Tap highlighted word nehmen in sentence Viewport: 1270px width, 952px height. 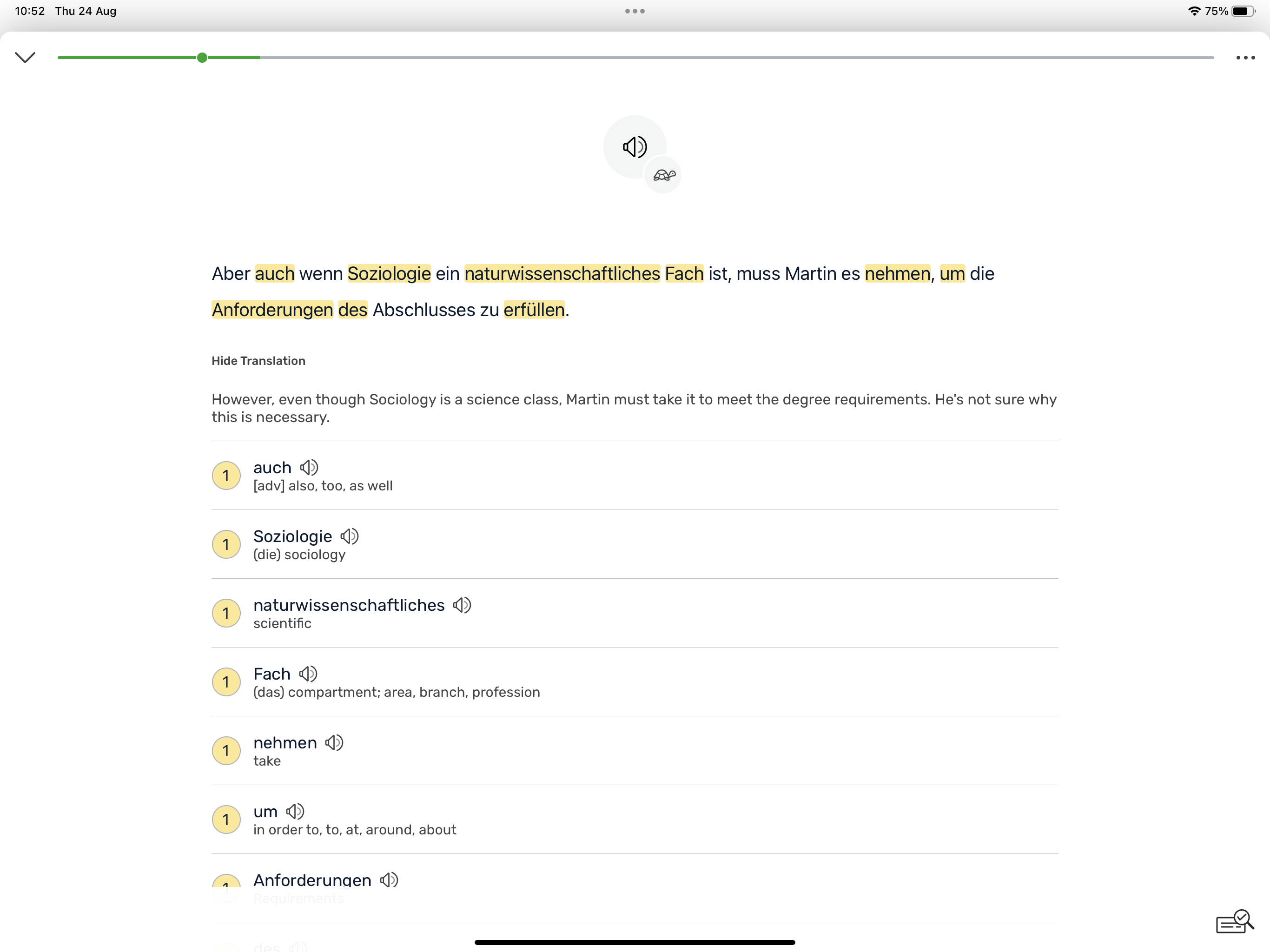[897, 274]
